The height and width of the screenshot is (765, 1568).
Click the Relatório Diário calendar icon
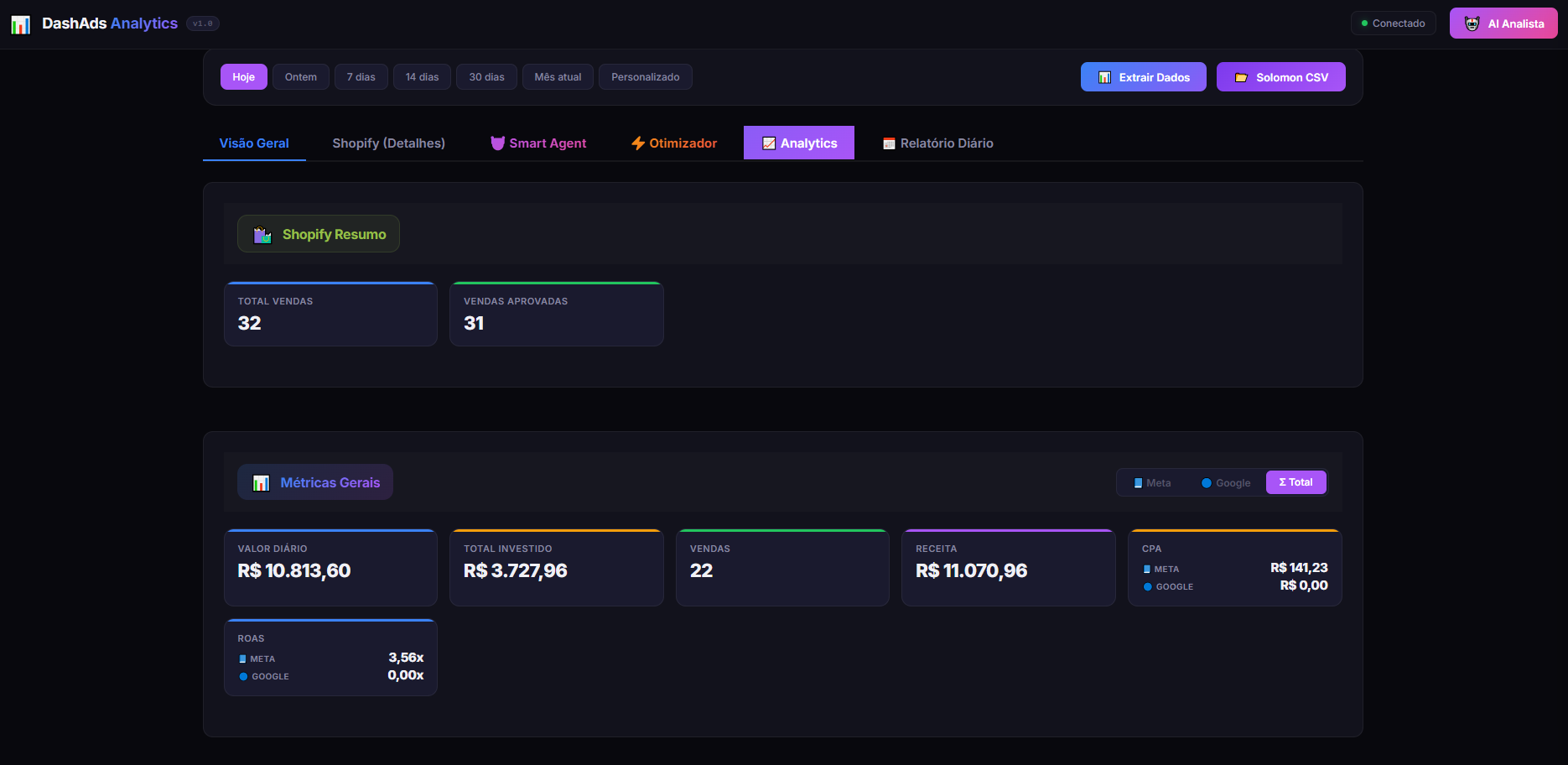889,143
